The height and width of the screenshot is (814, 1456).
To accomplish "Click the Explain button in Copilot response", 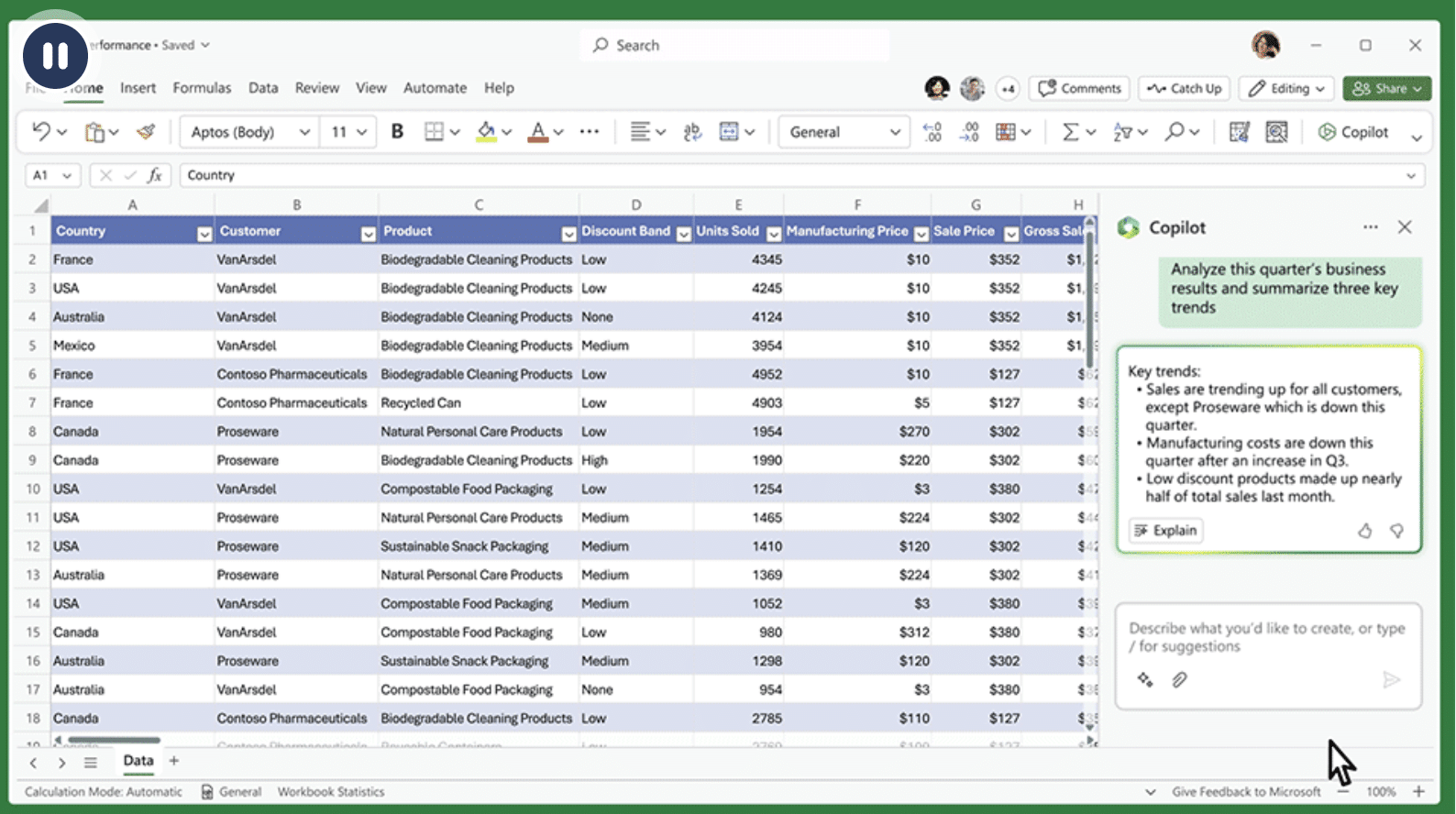I will 1166,531.
